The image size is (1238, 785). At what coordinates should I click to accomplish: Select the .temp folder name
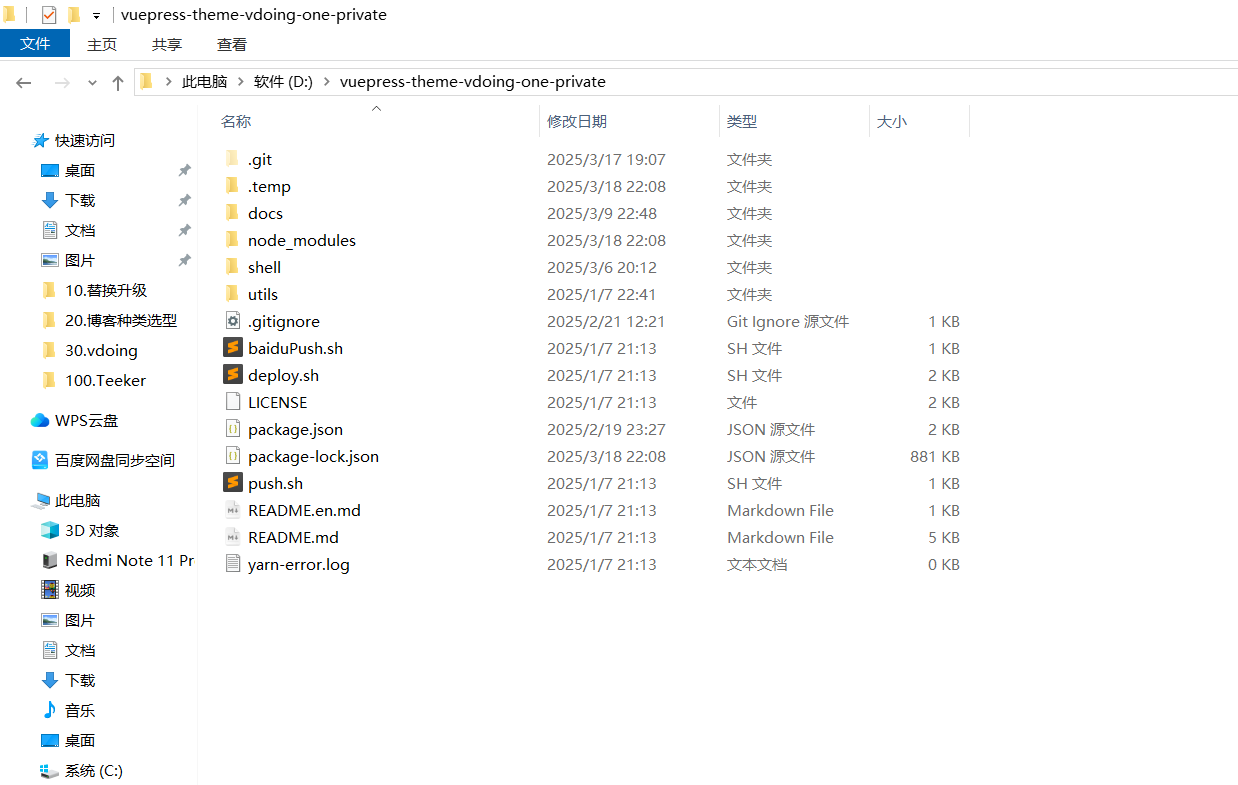(269, 186)
